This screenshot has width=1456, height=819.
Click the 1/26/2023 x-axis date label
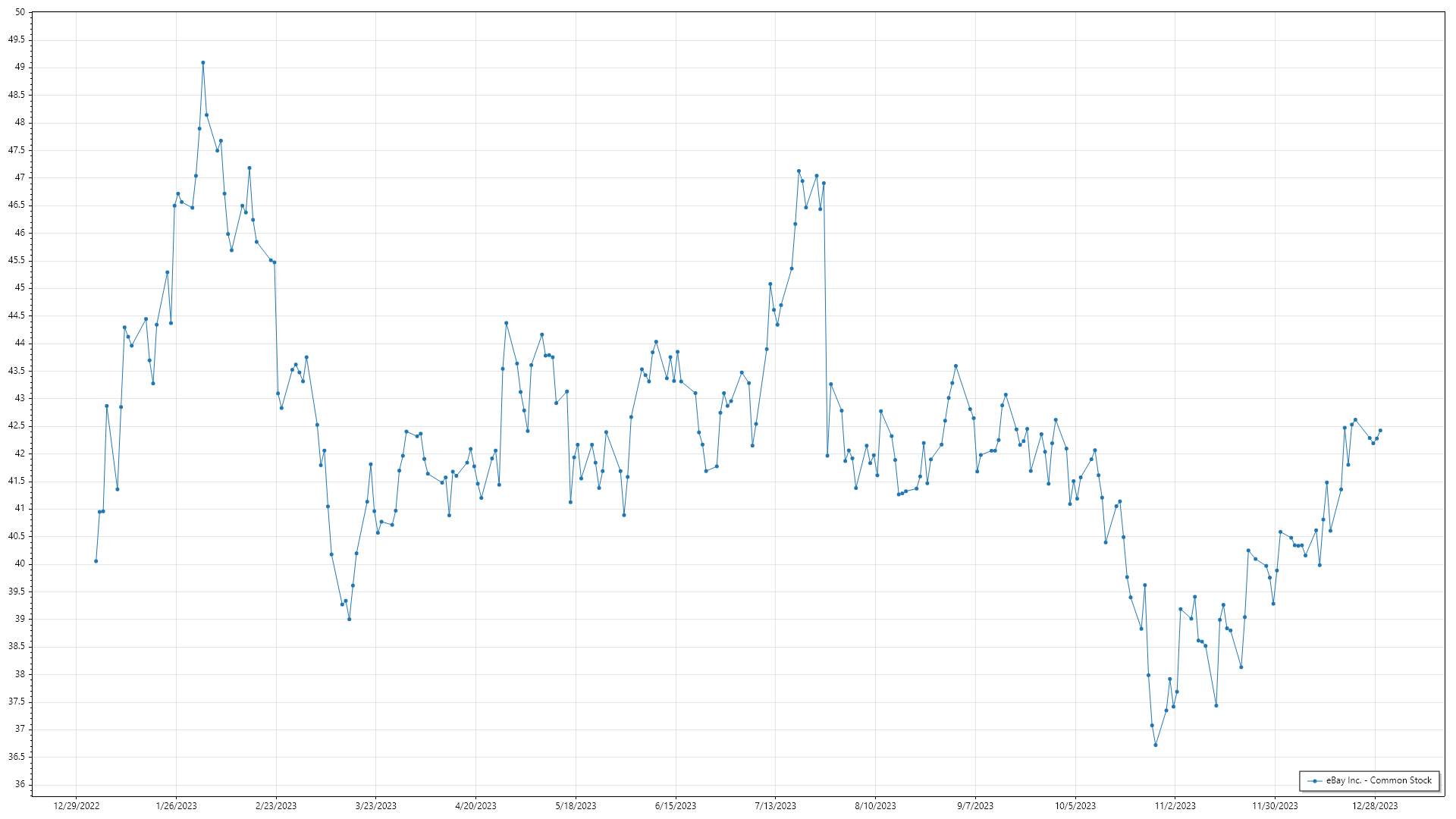176,806
